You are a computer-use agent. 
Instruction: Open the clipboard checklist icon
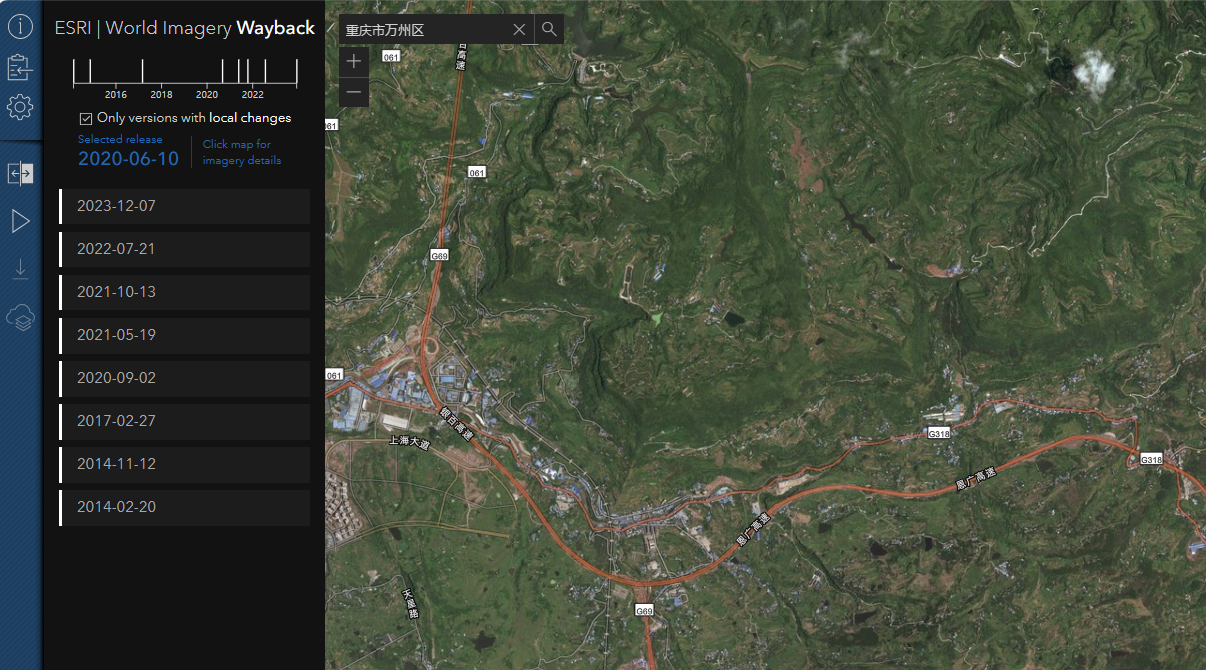[20, 67]
